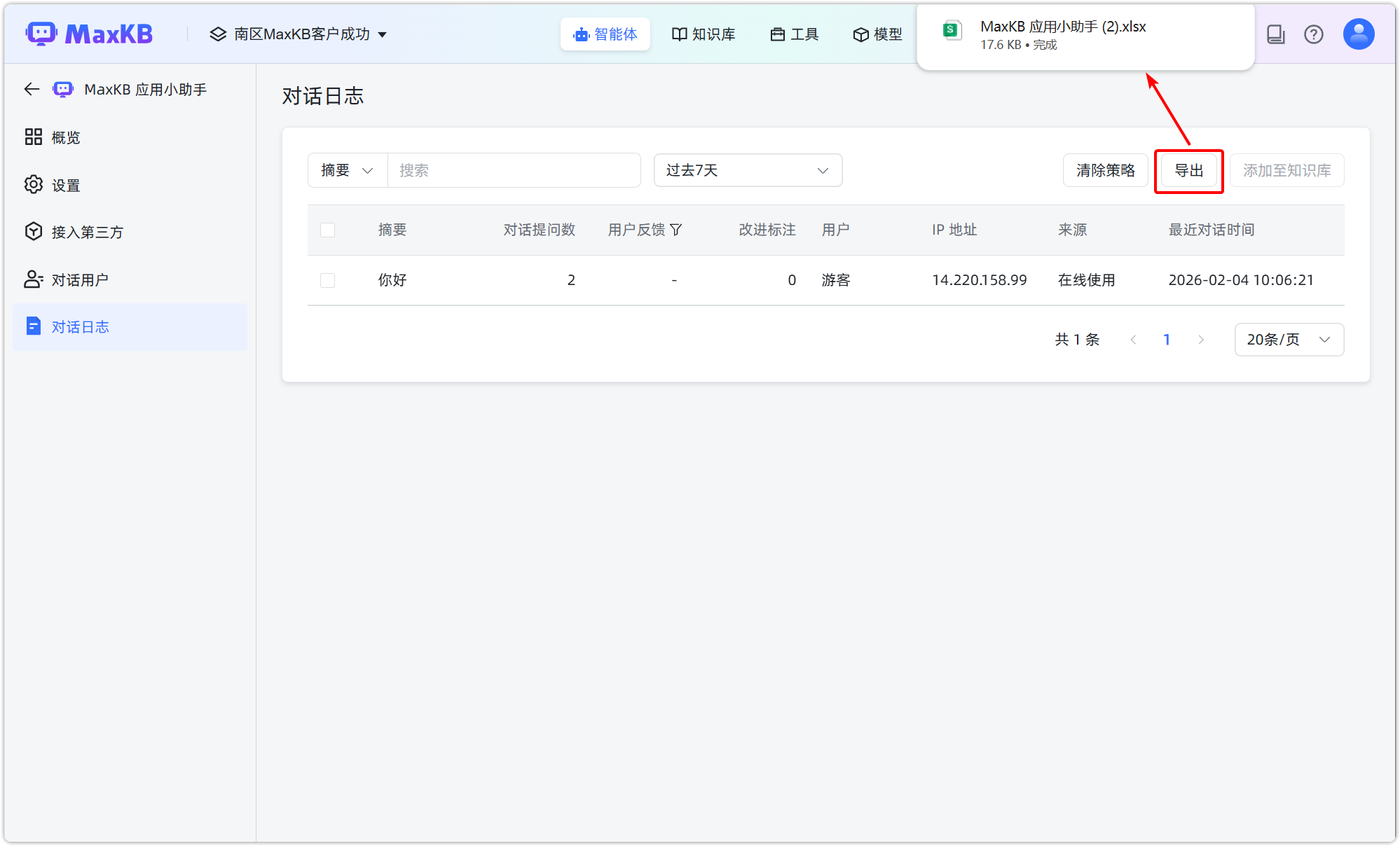Click the 导出 export button

1188,169
